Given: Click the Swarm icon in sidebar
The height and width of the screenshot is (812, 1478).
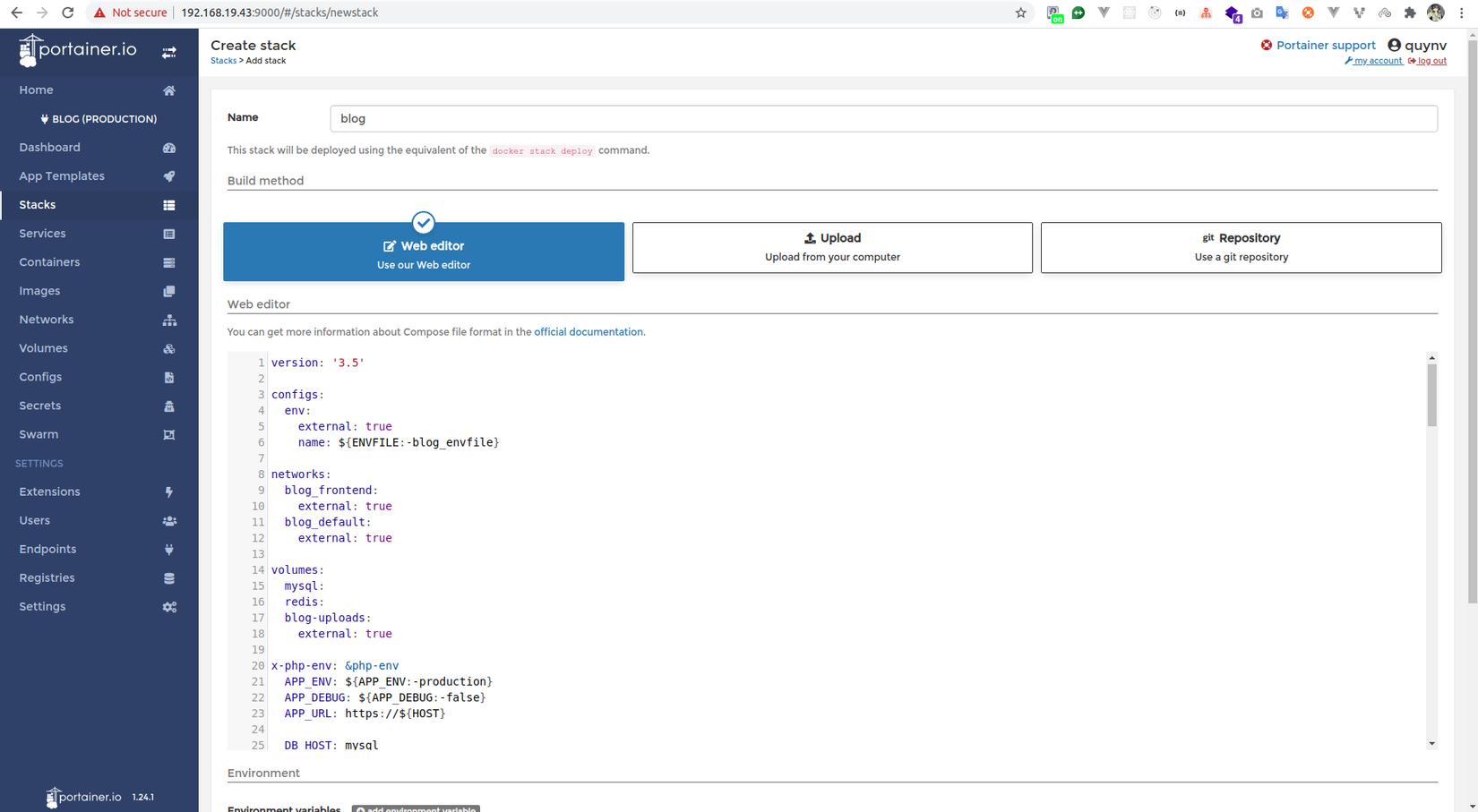Looking at the screenshot, I should (x=168, y=434).
